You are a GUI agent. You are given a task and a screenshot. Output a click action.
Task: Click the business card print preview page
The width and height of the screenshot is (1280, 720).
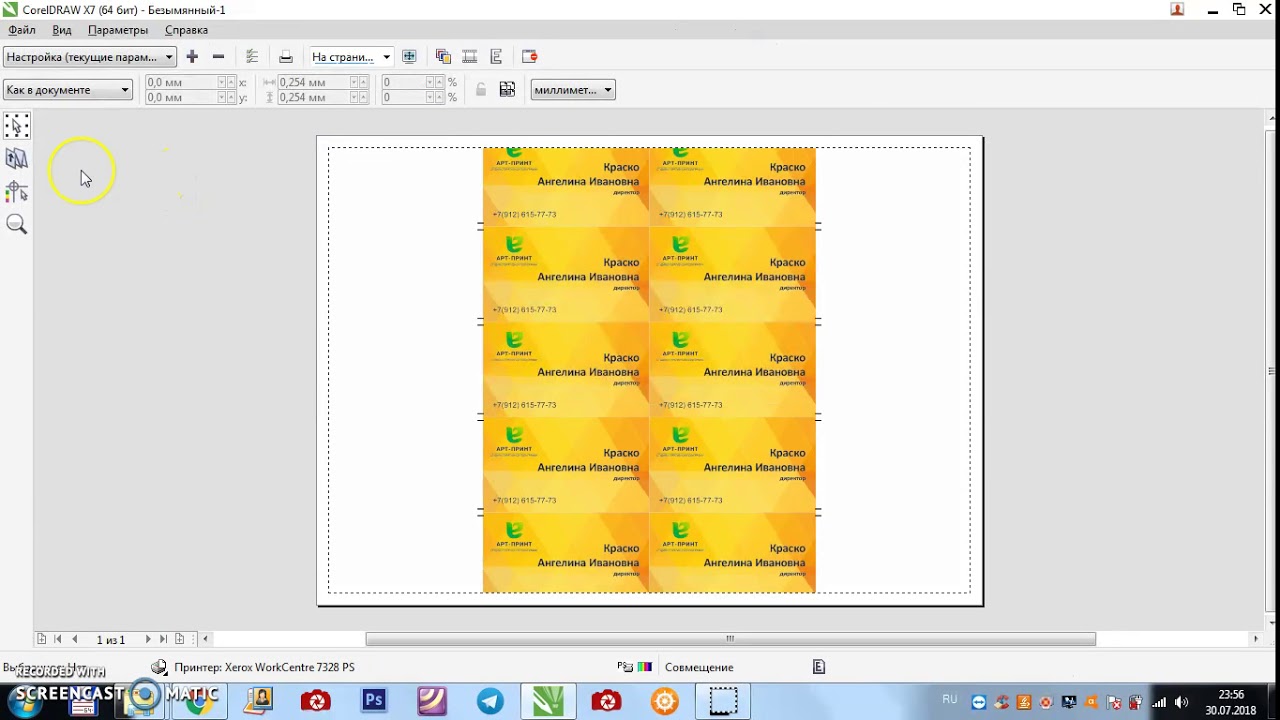coord(650,370)
